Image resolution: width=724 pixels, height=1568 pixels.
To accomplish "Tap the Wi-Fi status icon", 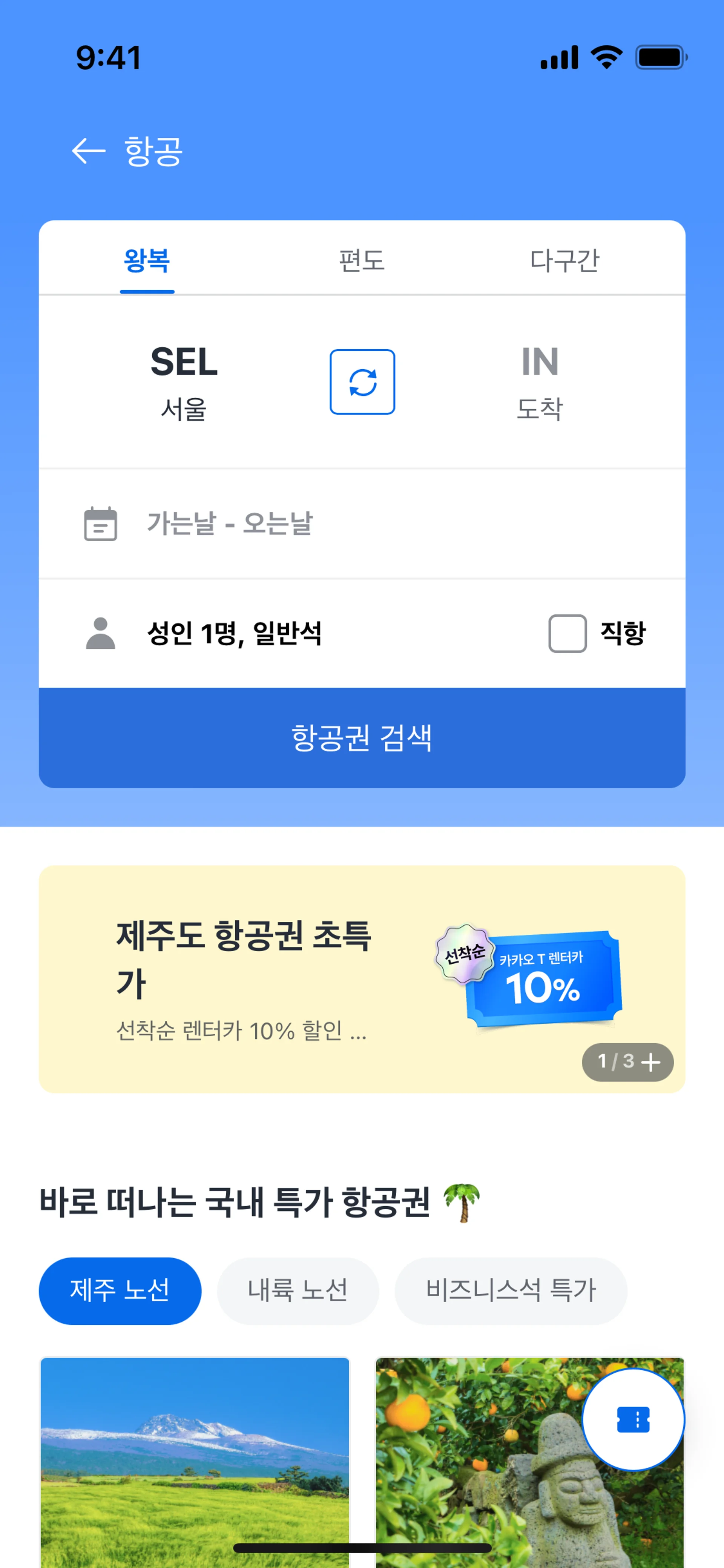I will click(x=606, y=58).
